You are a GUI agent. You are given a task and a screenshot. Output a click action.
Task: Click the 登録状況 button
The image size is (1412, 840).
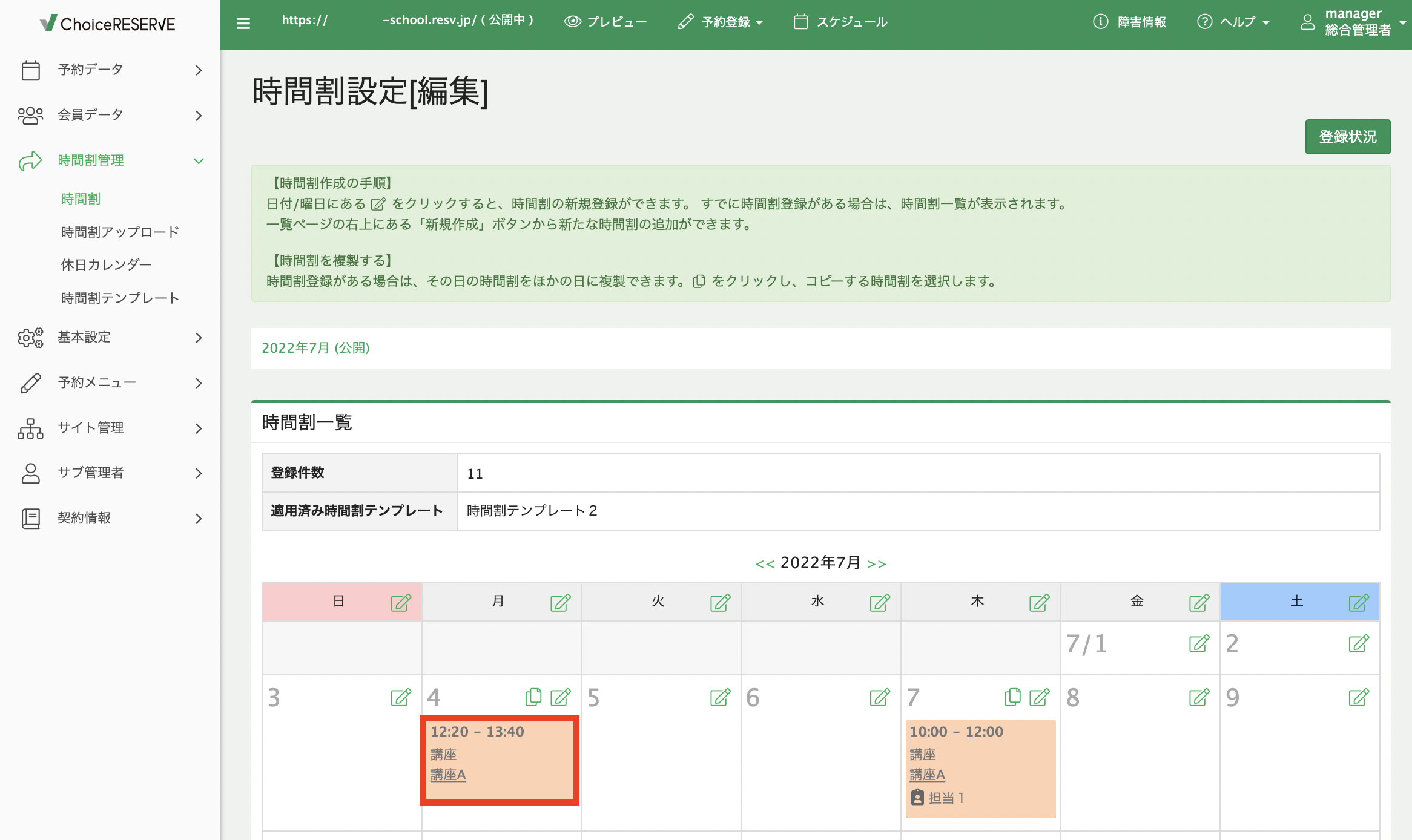coord(1347,137)
